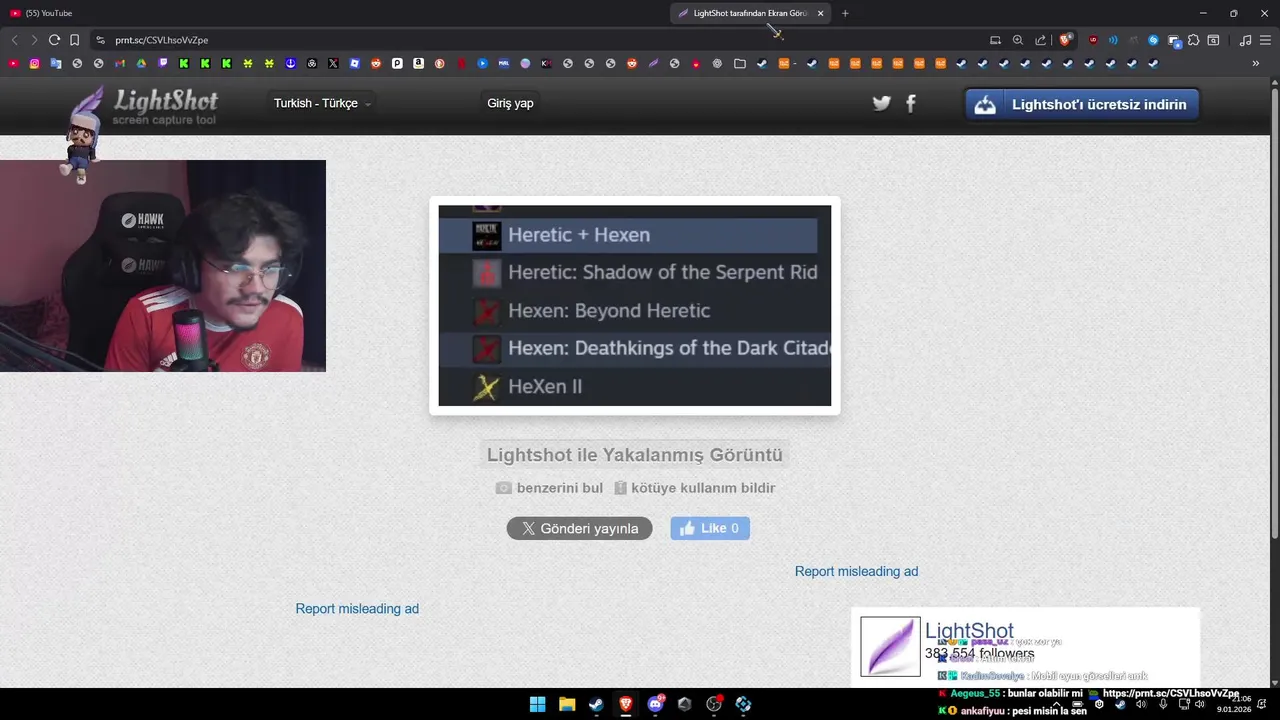
Task: Open a new browser tab with plus
Action: 845,13
